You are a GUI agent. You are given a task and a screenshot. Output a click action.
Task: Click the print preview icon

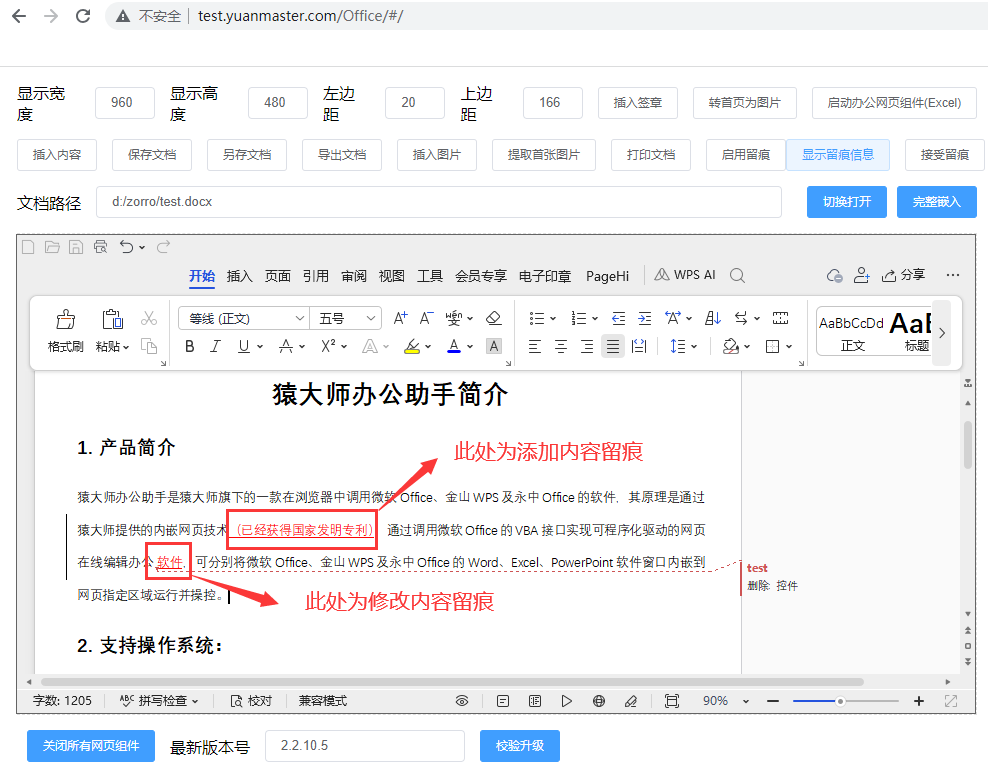[x=100, y=247]
